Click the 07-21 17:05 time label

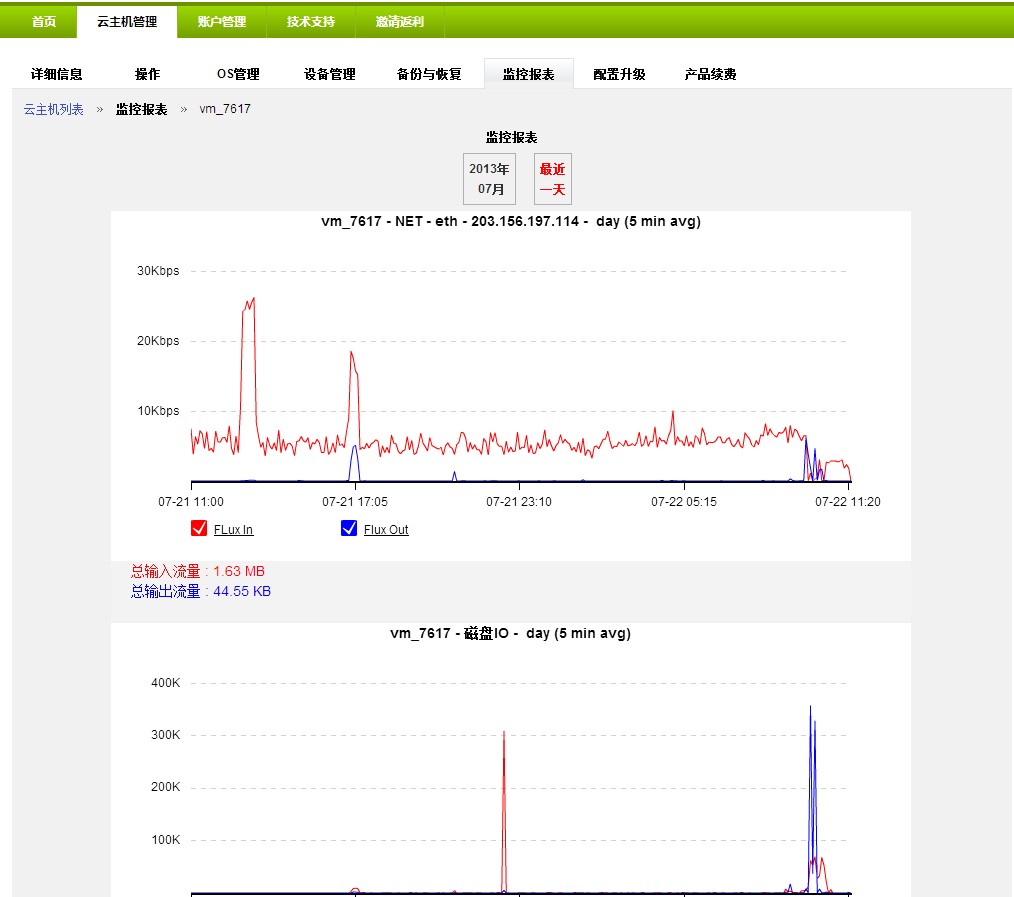click(355, 502)
